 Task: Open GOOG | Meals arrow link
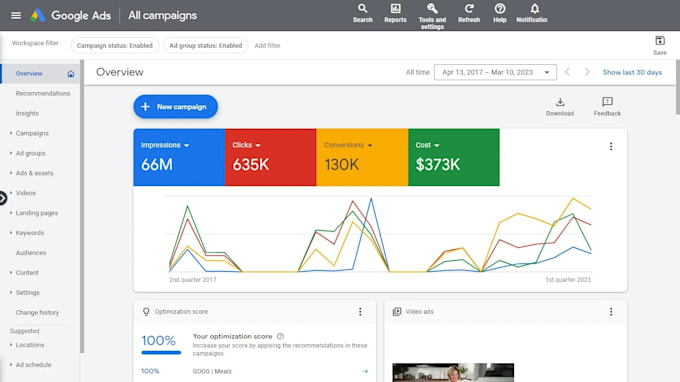click(x=365, y=371)
